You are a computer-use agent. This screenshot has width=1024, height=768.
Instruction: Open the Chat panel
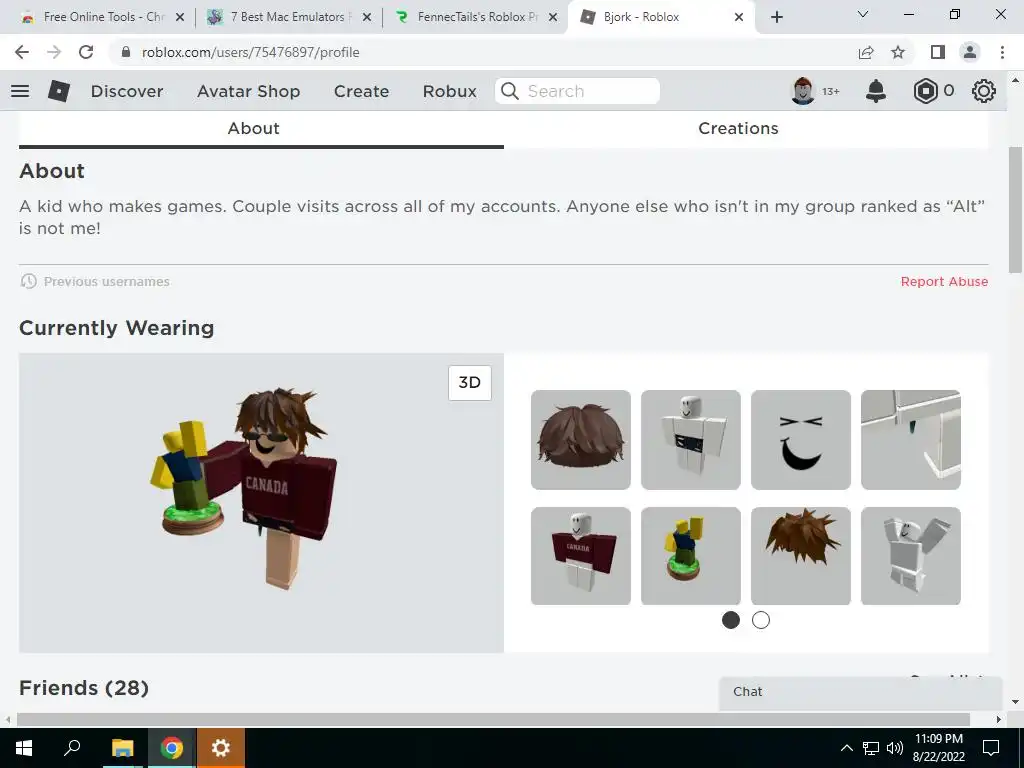tap(861, 692)
